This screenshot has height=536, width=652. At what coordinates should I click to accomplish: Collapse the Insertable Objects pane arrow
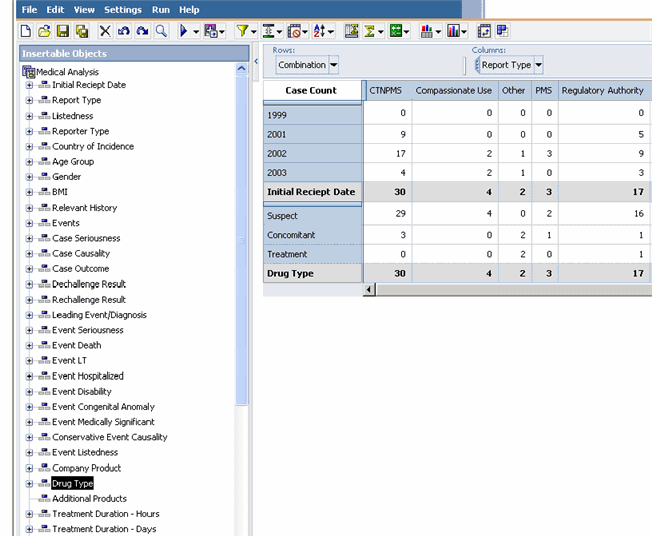(x=256, y=61)
